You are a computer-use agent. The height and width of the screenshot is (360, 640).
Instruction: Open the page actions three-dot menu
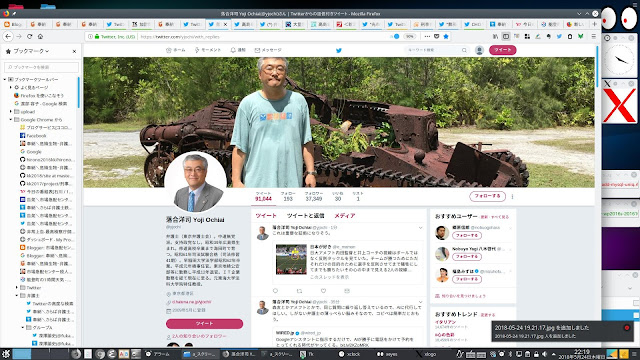tap(427, 36)
